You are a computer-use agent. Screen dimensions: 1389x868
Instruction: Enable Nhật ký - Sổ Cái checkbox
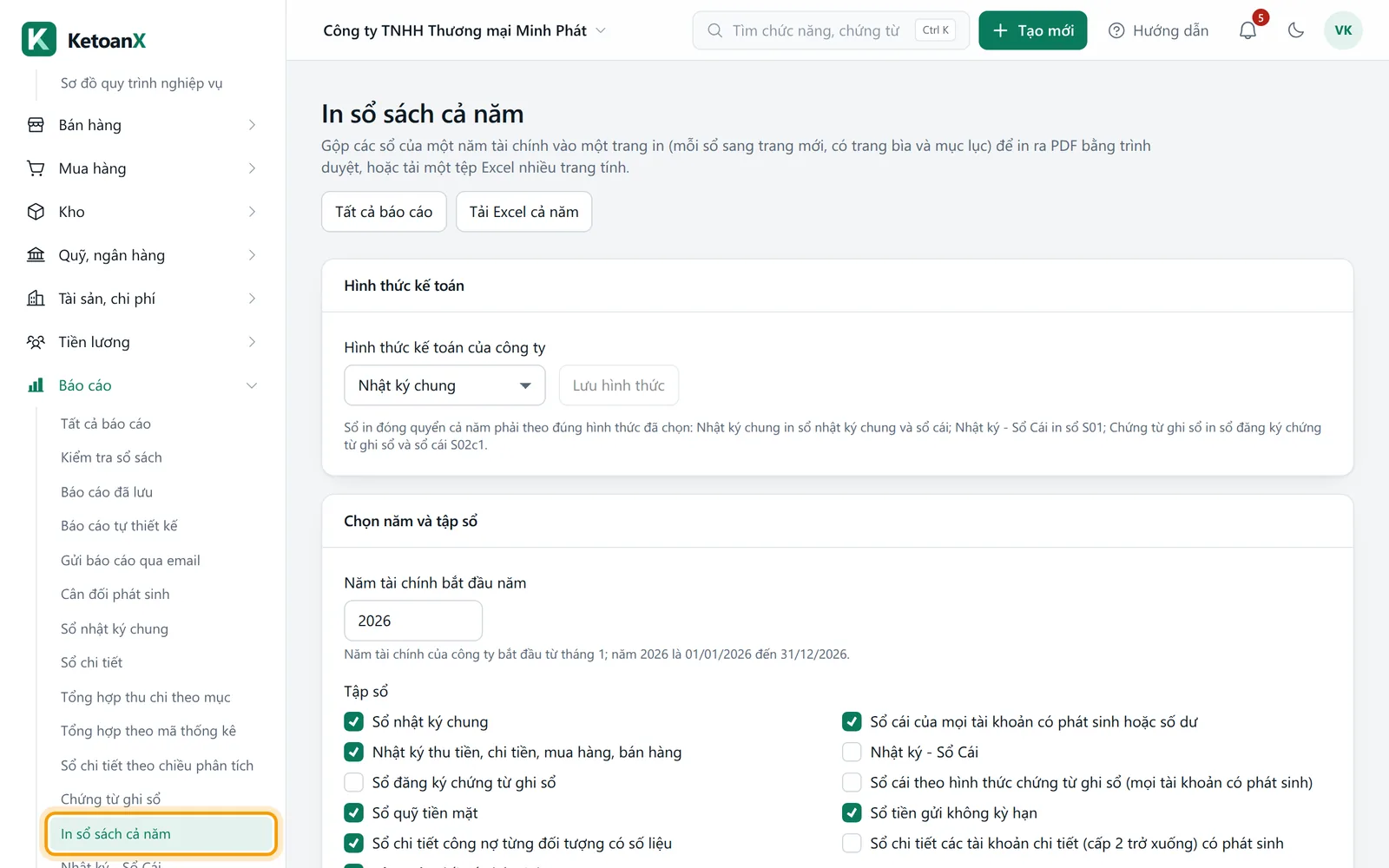(x=852, y=752)
